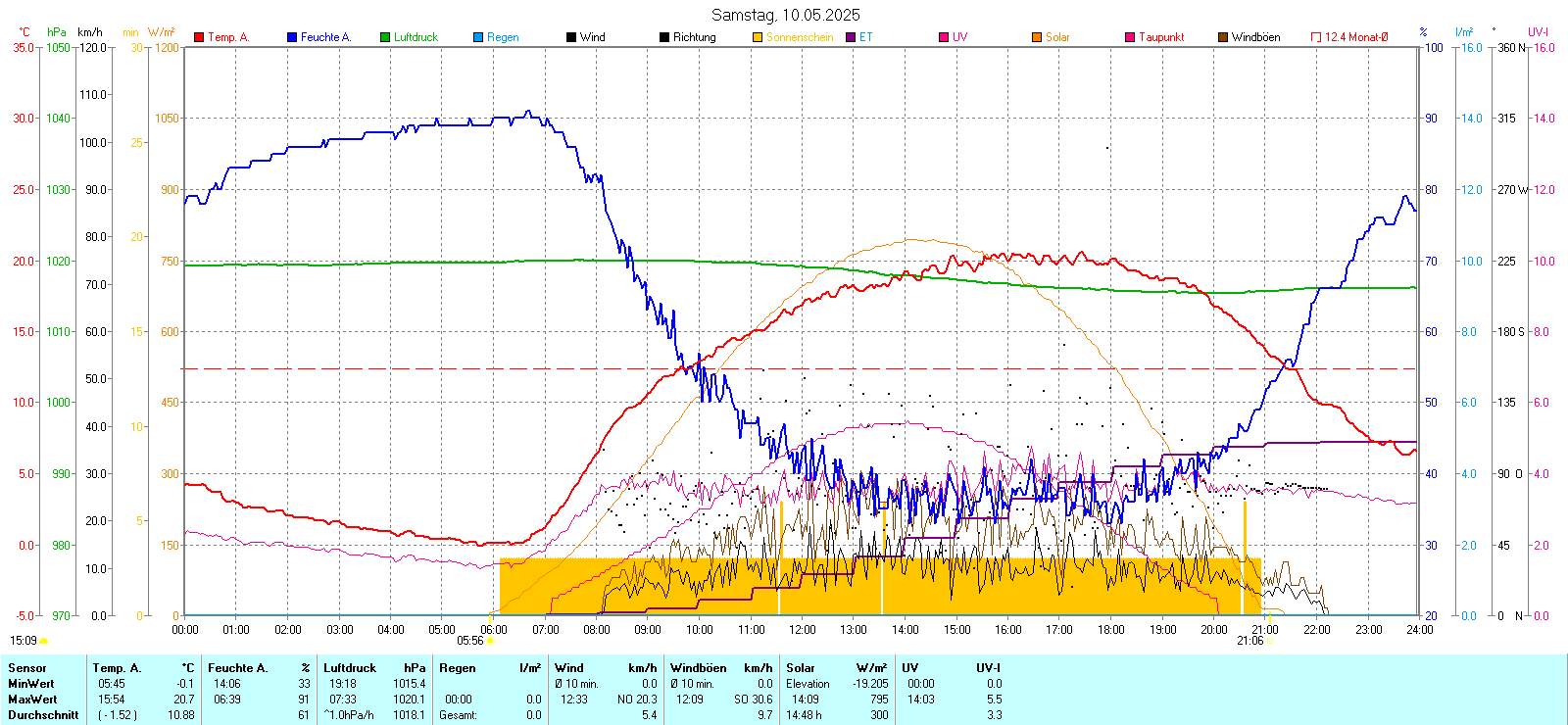
Task: Click the light blue Regen legend square
Action: click(x=478, y=37)
